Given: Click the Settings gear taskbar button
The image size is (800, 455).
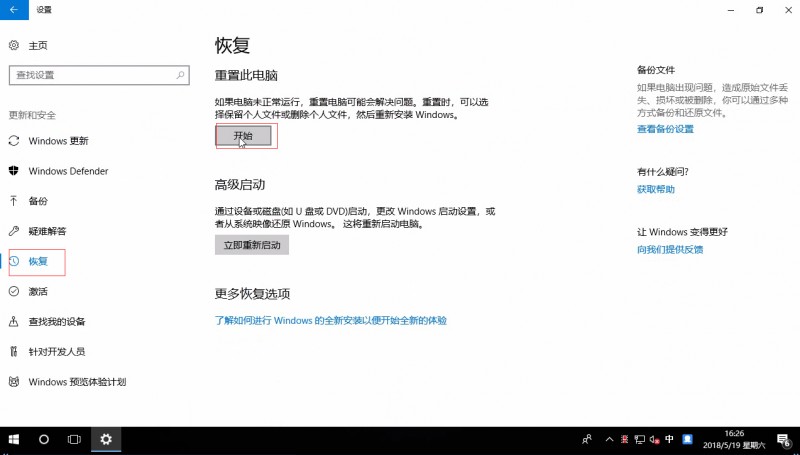Looking at the screenshot, I should 106,439.
